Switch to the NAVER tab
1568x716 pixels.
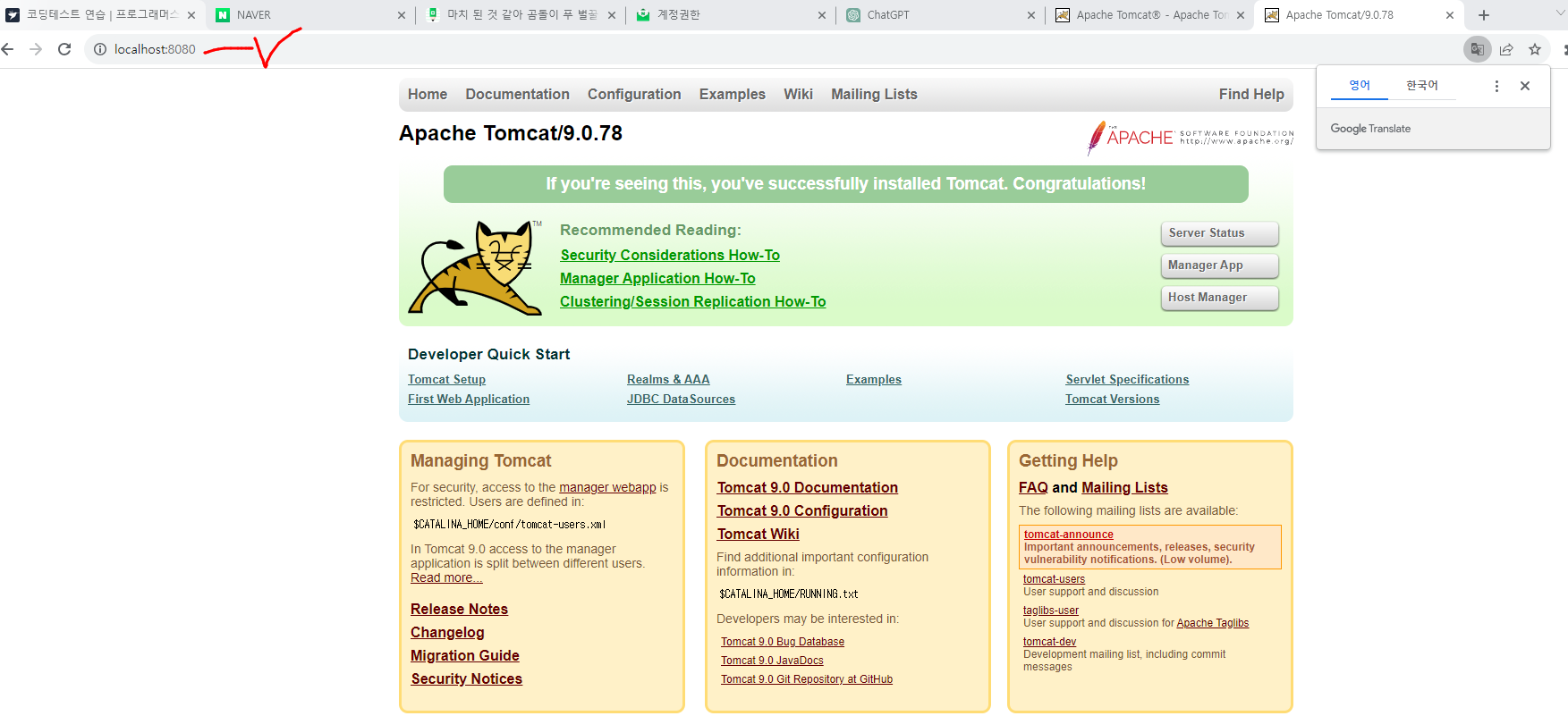click(309, 15)
